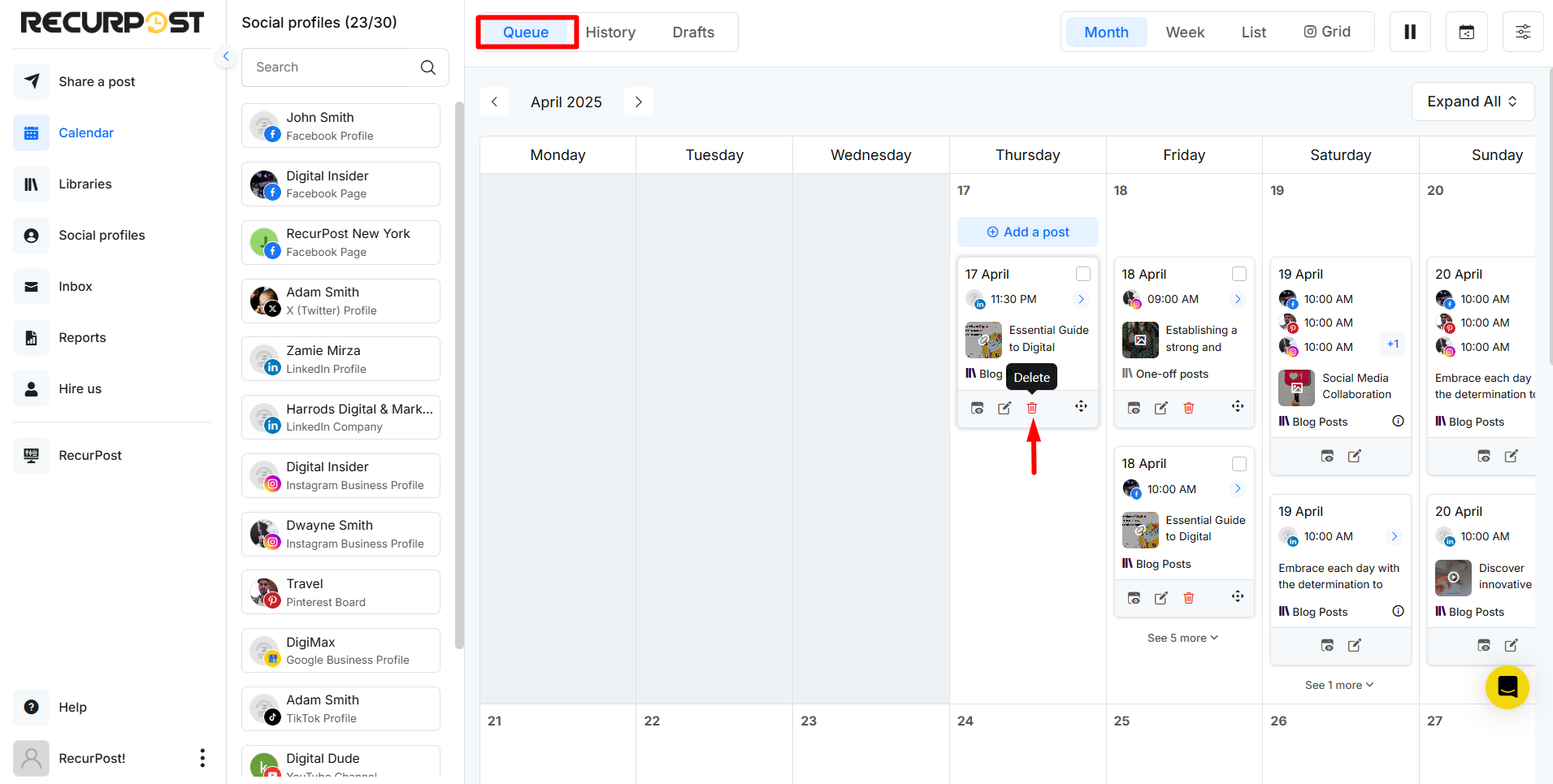Screen dimensions: 1553x784
Task: Switch to Grid view
Action: (1327, 32)
